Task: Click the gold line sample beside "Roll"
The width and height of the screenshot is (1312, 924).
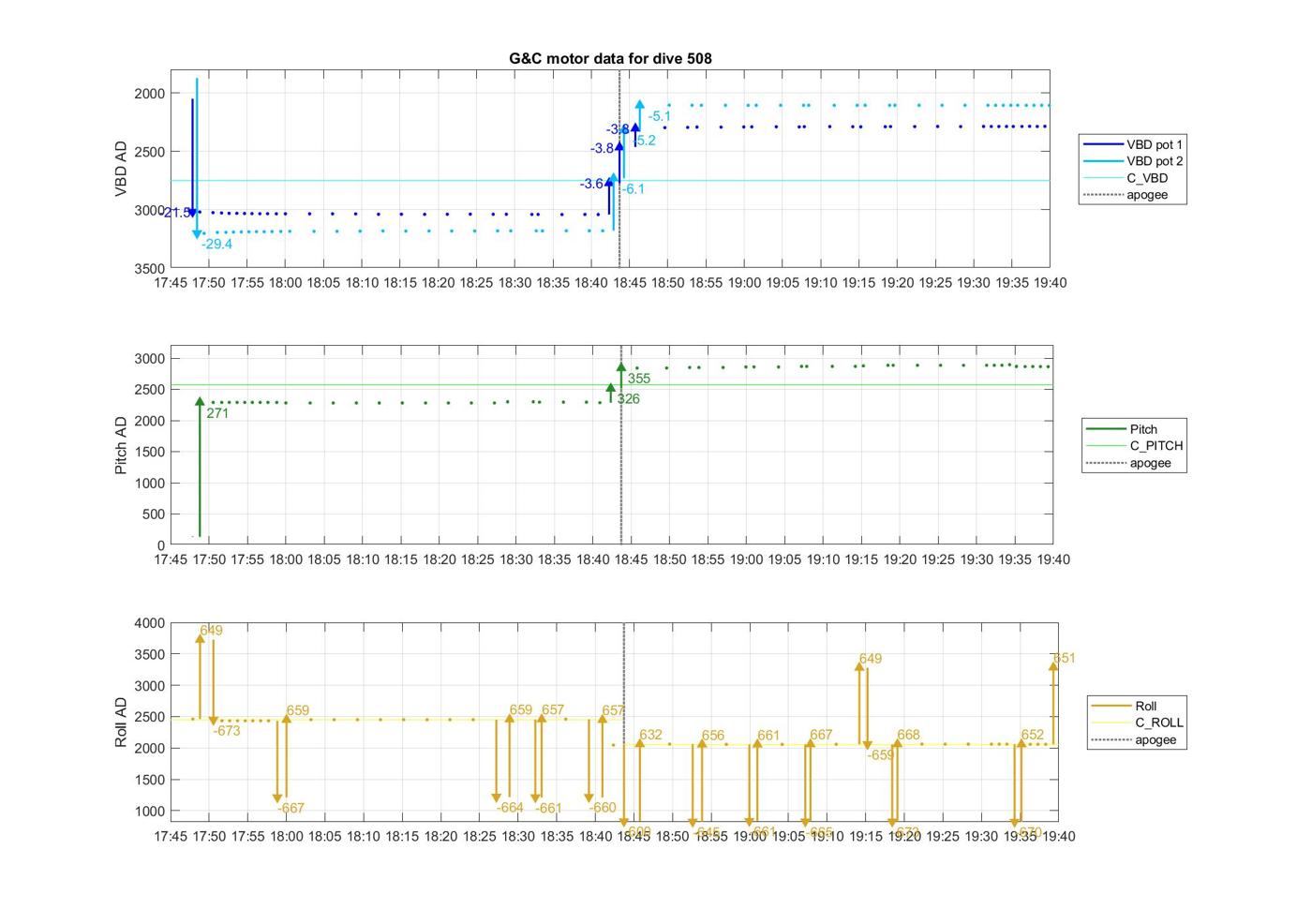Action: click(1111, 706)
